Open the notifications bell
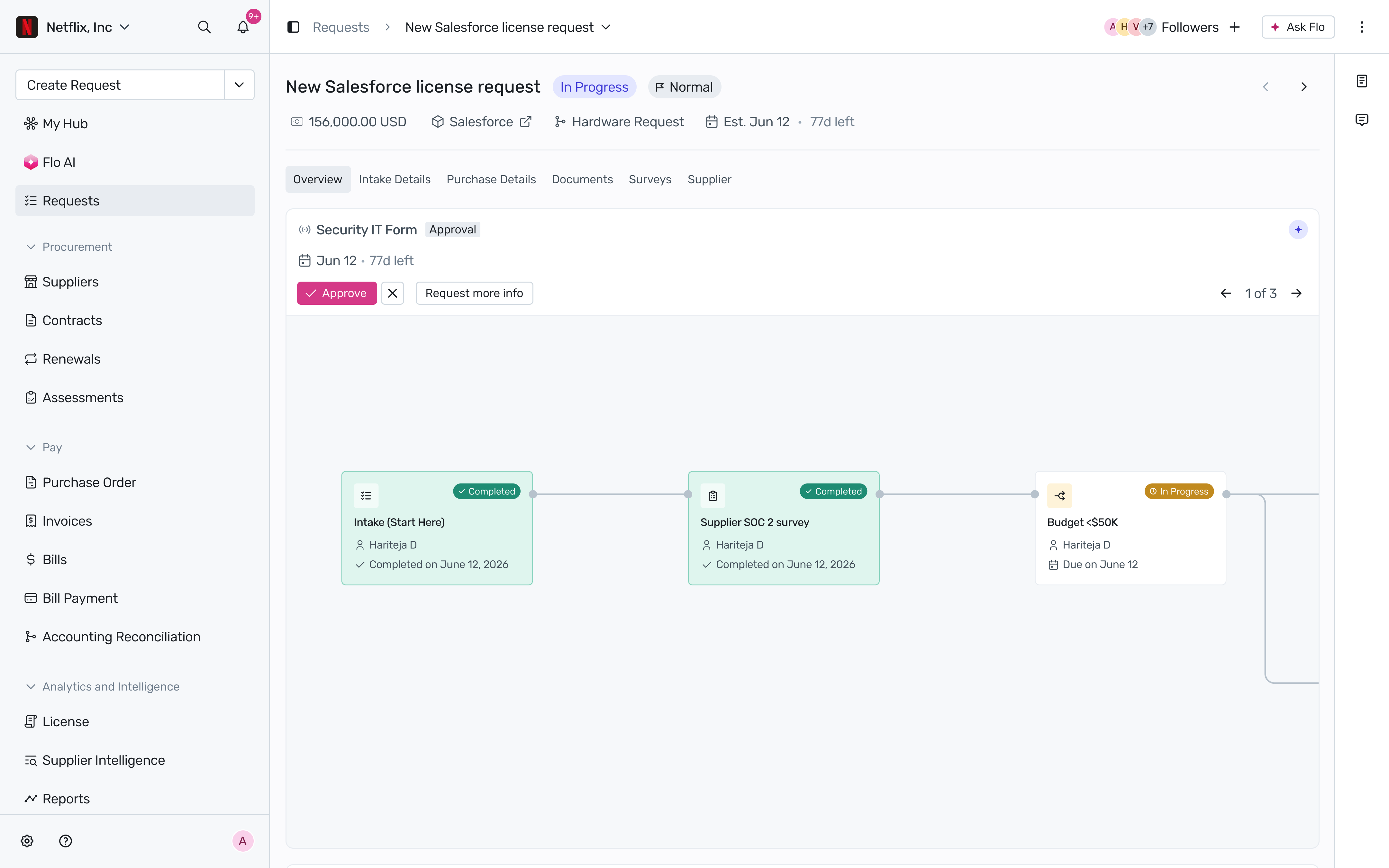Image resolution: width=1389 pixels, height=868 pixels. 243,27
